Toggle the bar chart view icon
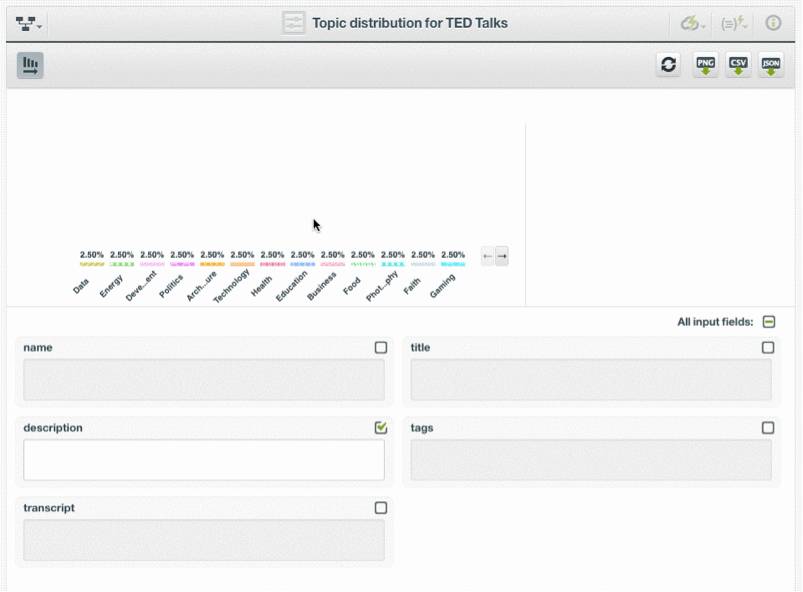 tap(30, 66)
